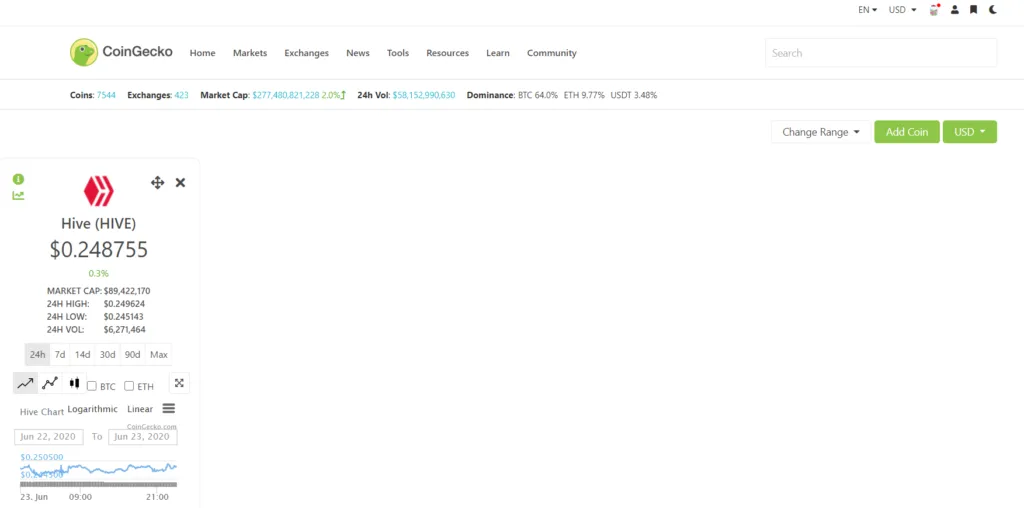Click the $0.248755 price value

(99, 249)
